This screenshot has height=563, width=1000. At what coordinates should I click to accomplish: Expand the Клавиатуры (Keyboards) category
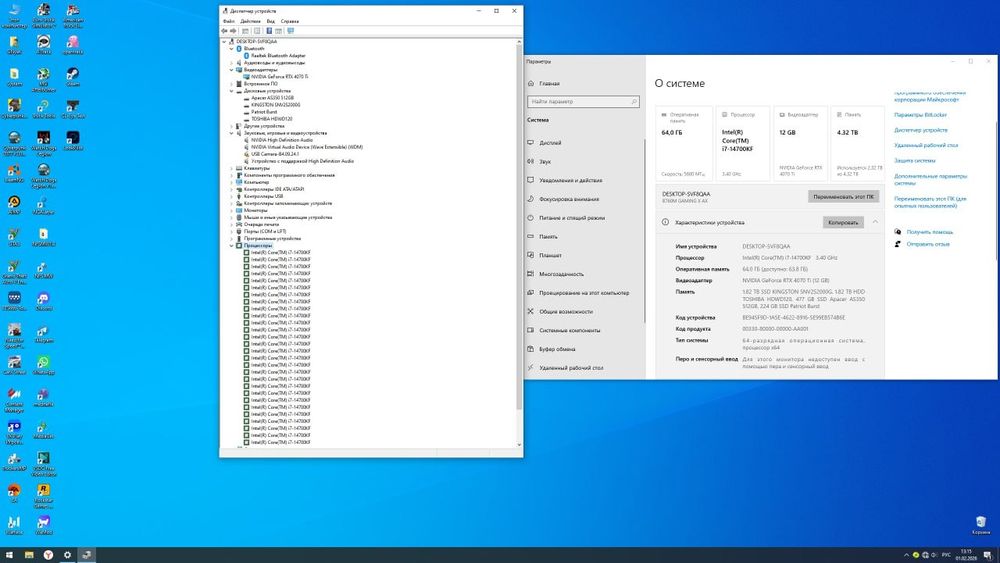[x=233, y=168]
